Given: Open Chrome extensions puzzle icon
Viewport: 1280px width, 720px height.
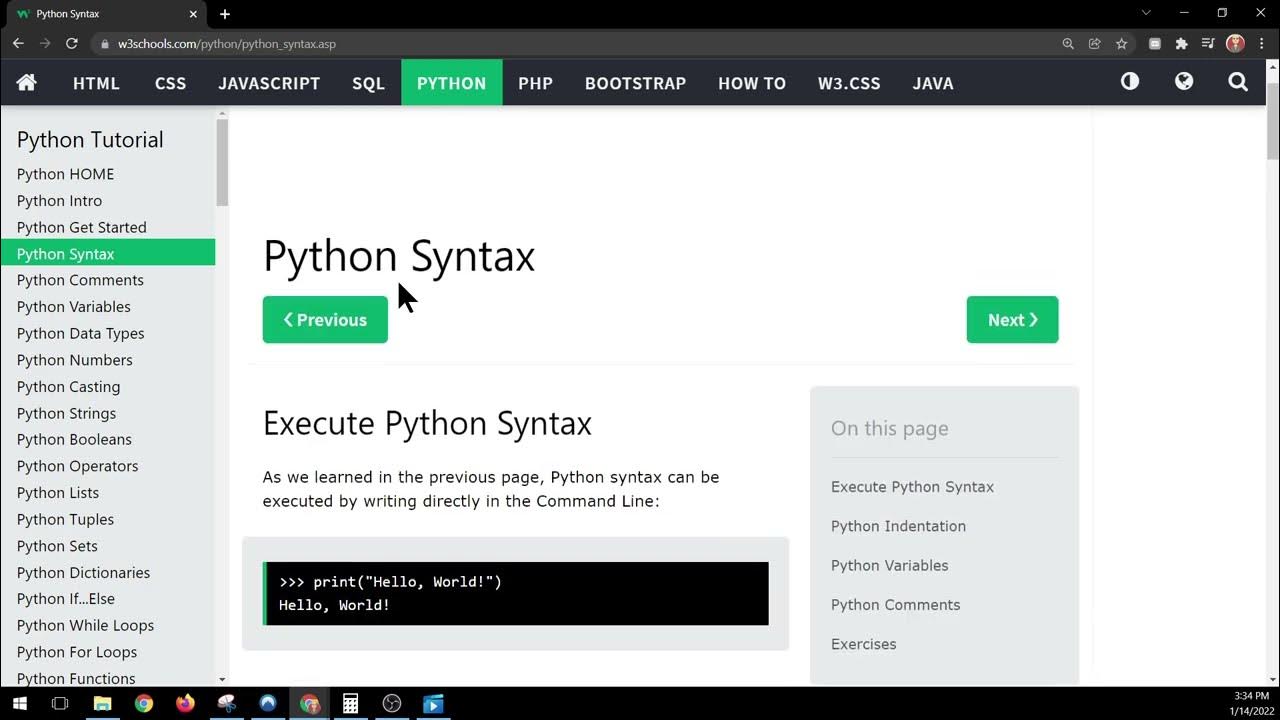Looking at the screenshot, I should pos(1181,44).
